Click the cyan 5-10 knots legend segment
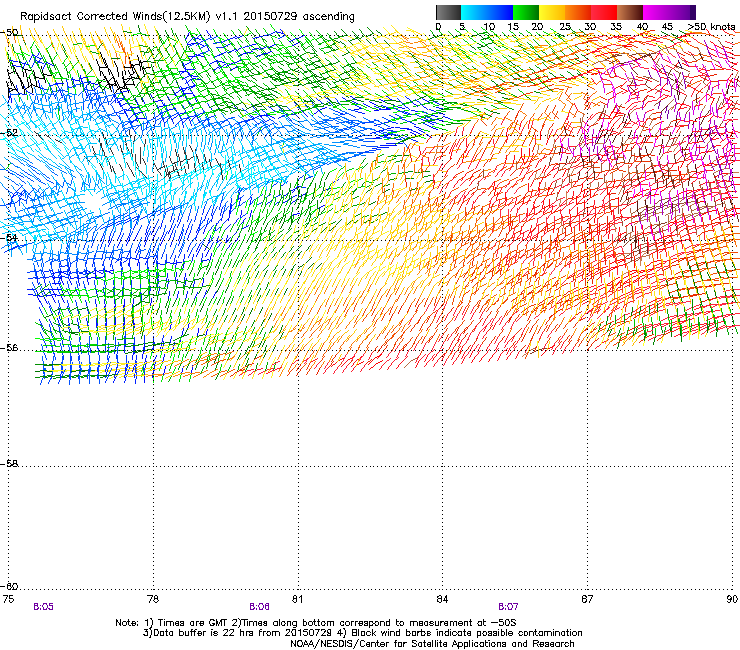 click(x=474, y=12)
